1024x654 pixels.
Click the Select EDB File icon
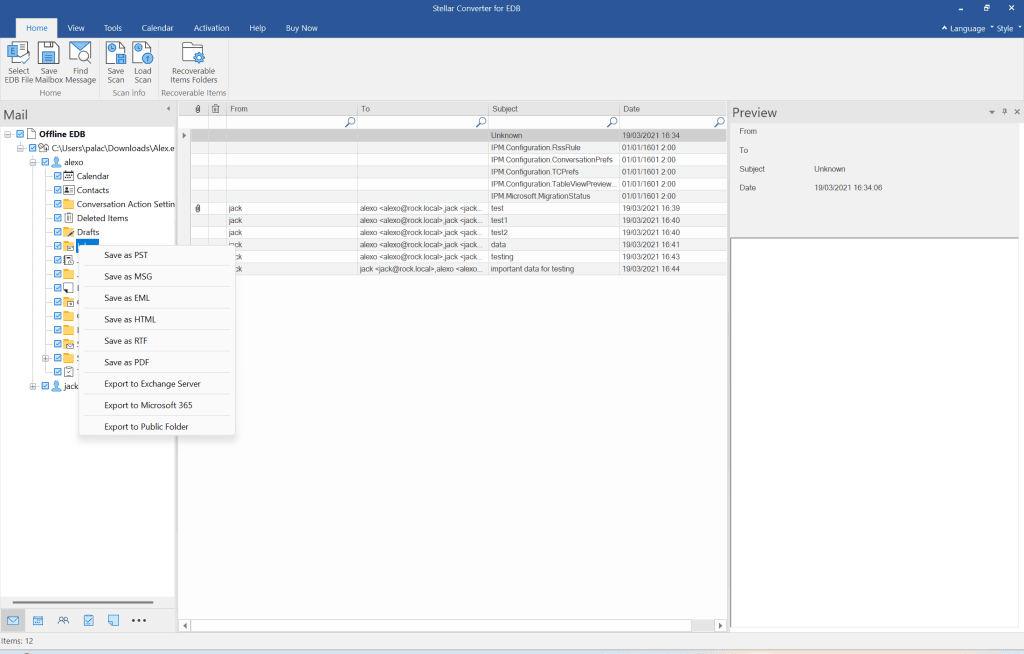pos(18,54)
